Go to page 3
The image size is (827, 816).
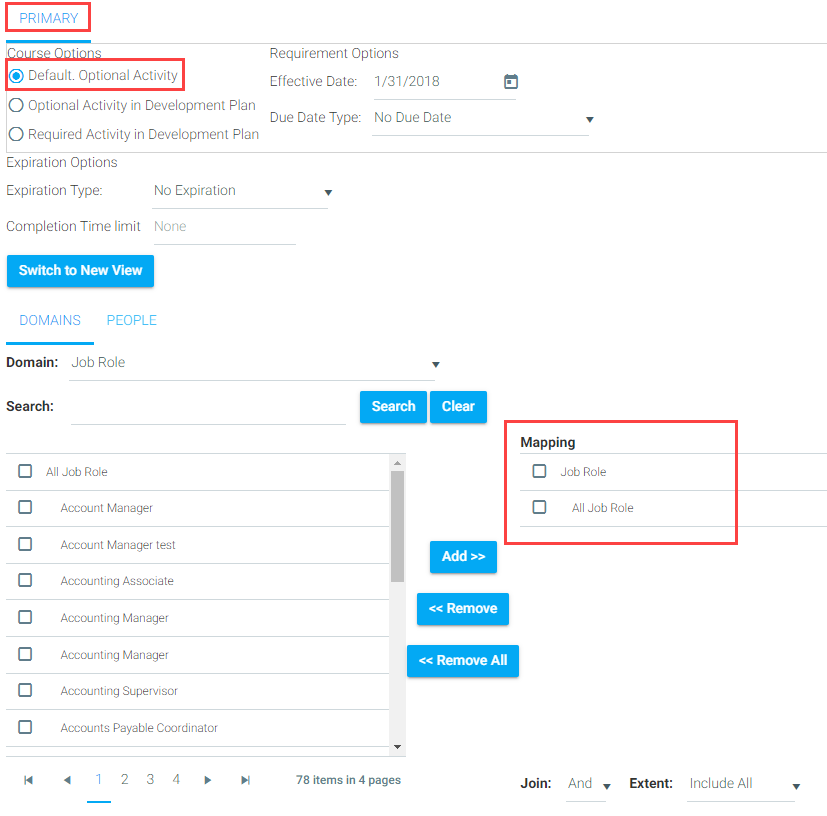point(150,780)
